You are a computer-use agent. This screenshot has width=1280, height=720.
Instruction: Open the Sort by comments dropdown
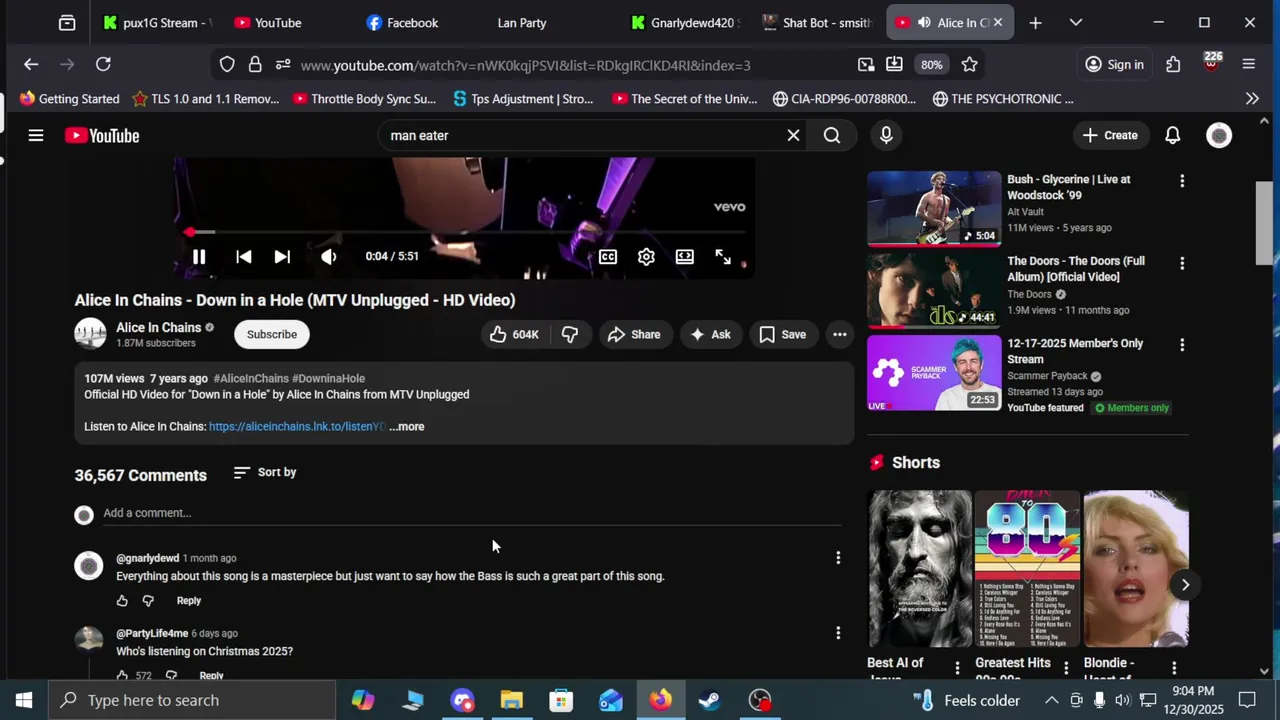(265, 472)
